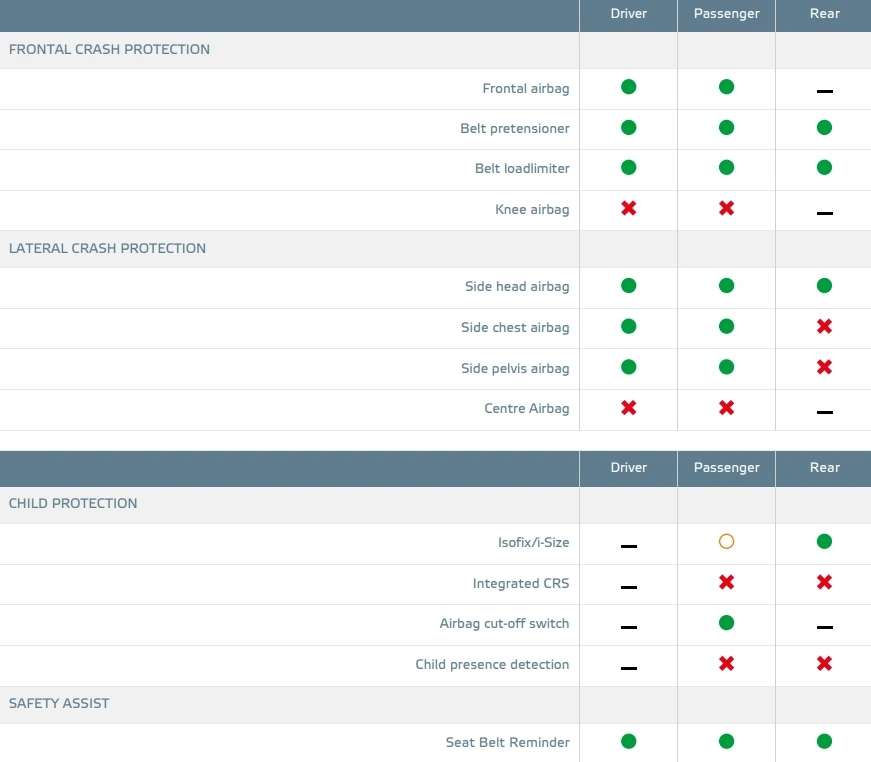Select the hollow orange circle for Passenger Isofix/i-Size
Image resolution: width=871 pixels, height=762 pixels.
[x=726, y=541]
